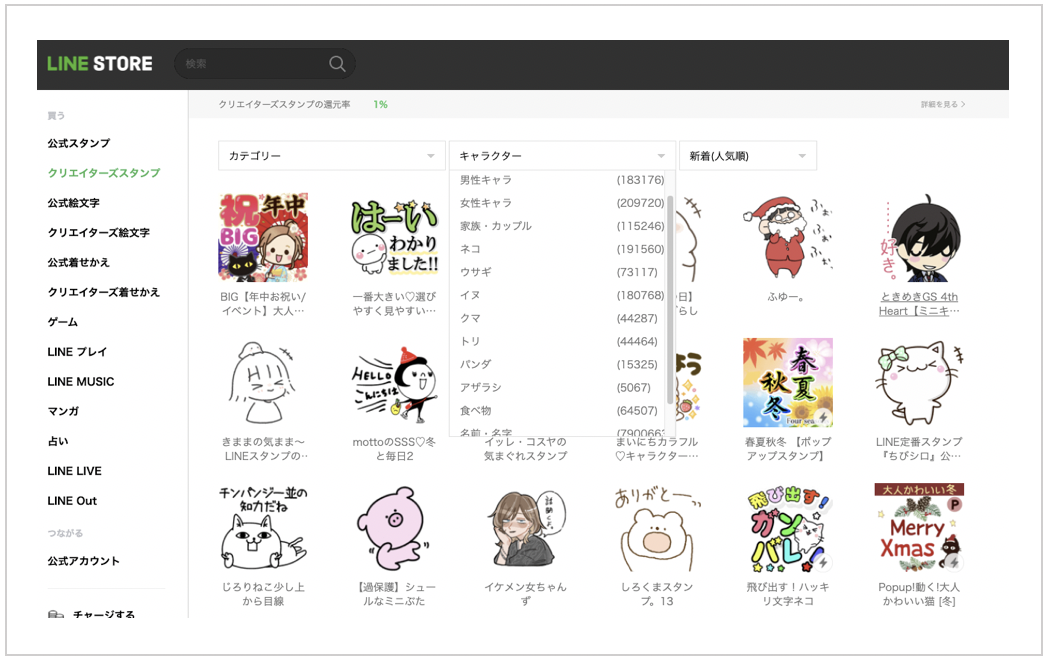This screenshot has width=1050, height=662.
Task: Open クリエイターズ絵文字 section
Action: pyautogui.click(x=98, y=232)
